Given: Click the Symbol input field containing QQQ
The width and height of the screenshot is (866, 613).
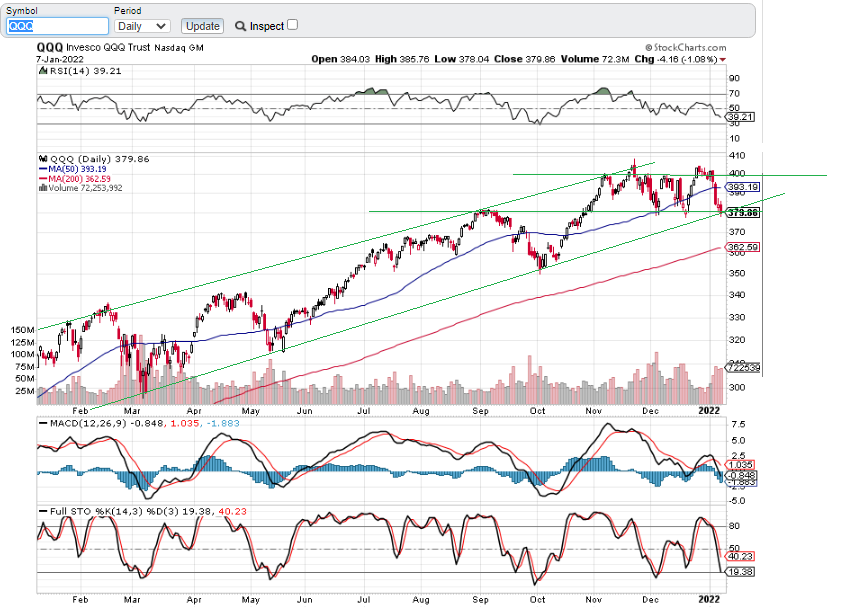Looking at the screenshot, I should (x=57, y=26).
